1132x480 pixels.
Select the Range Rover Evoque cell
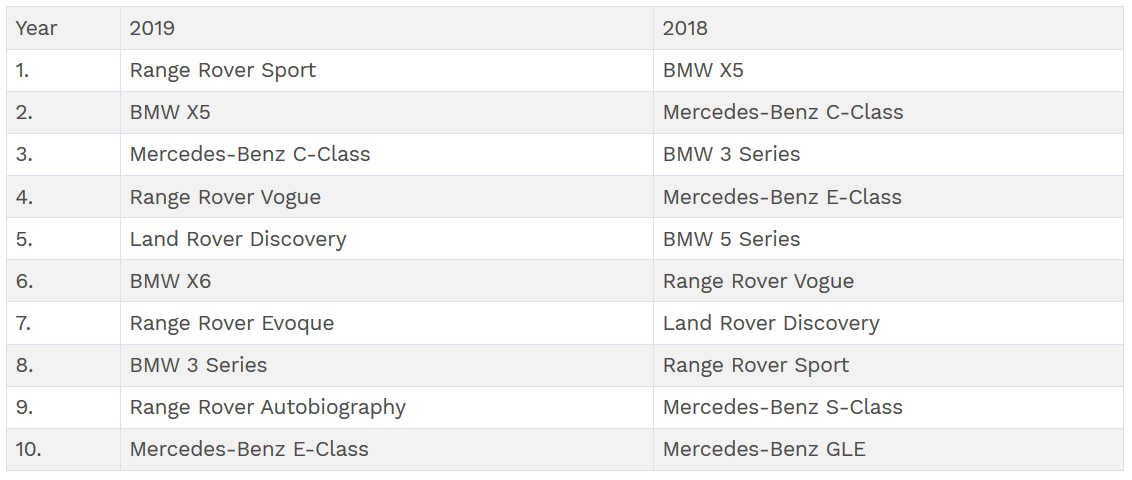(232, 323)
